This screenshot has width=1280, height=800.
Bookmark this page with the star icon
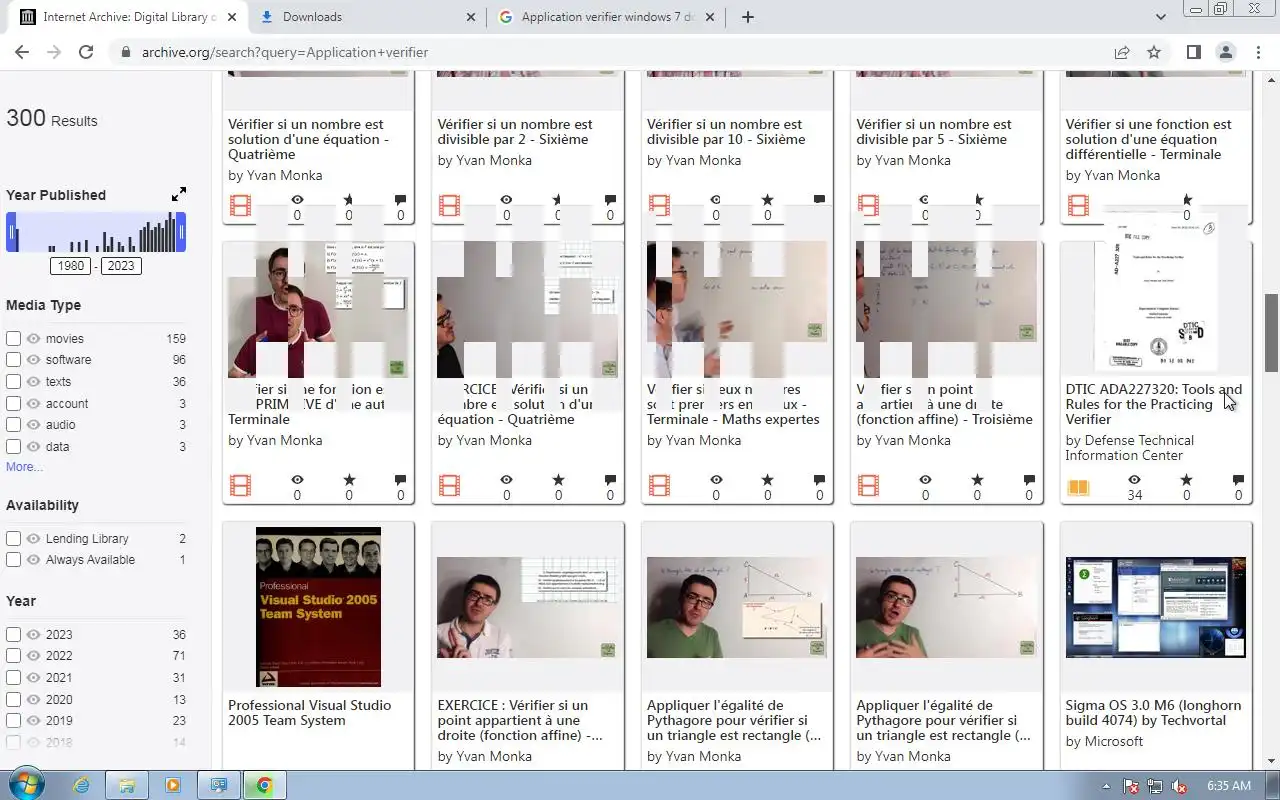1154,52
